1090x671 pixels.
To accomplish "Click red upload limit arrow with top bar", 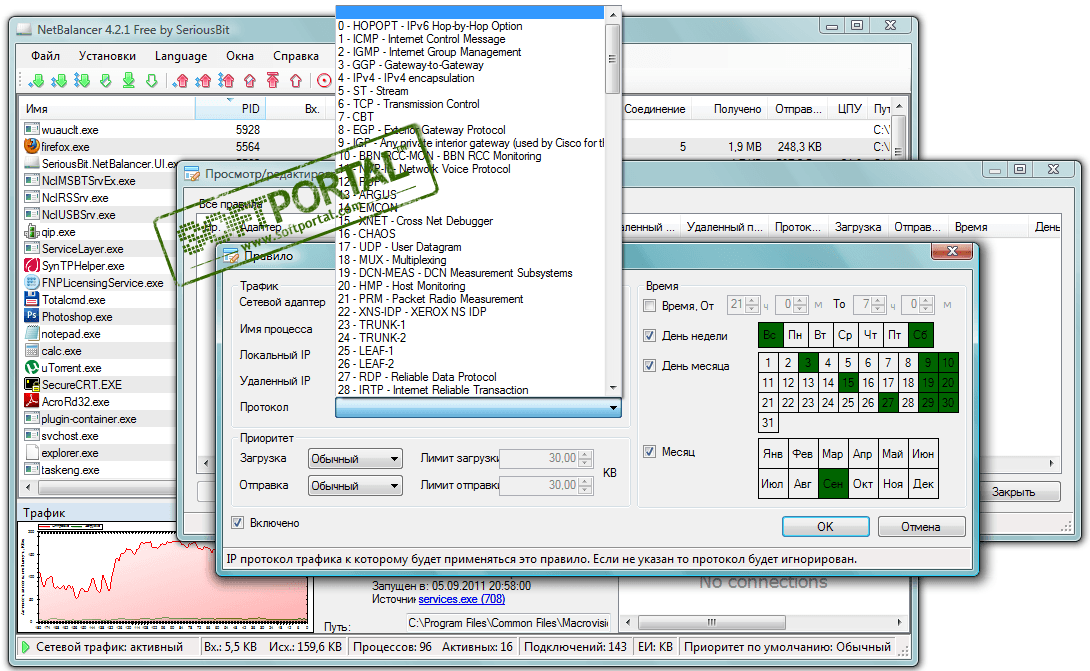I will (273, 81).
